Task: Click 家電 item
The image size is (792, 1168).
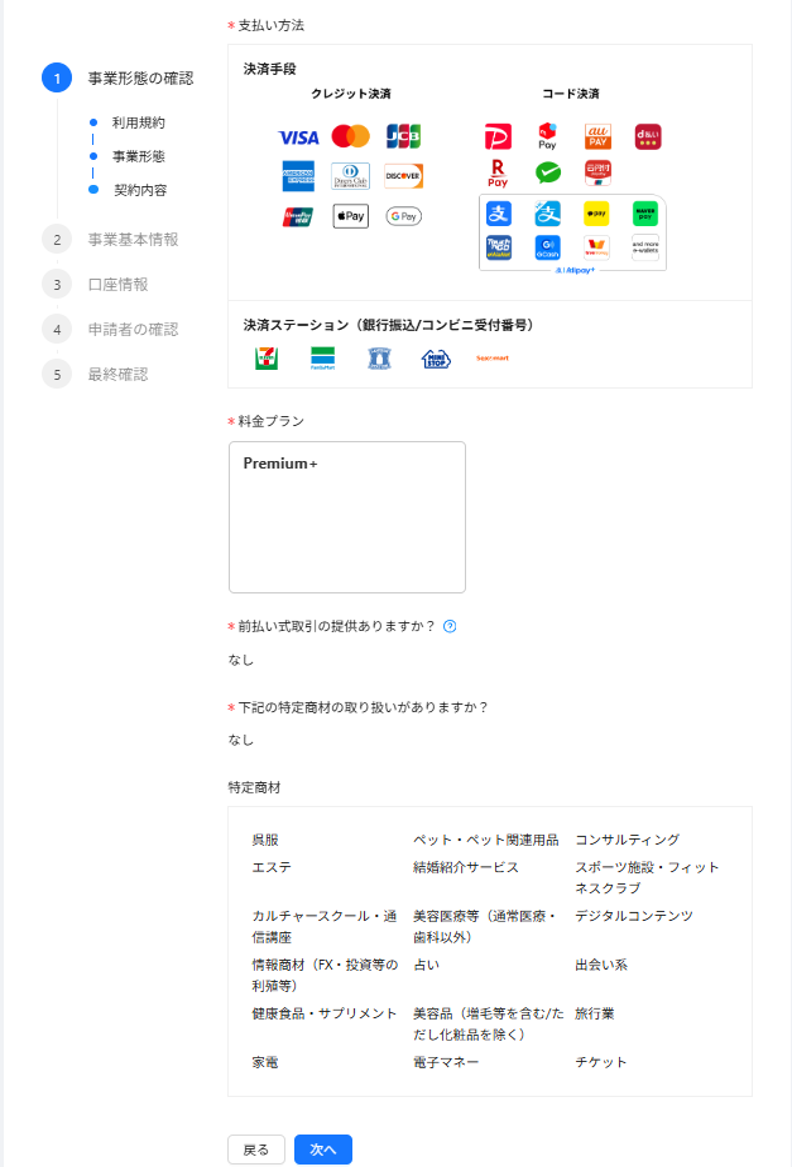Action: (x=265, y=1062)
